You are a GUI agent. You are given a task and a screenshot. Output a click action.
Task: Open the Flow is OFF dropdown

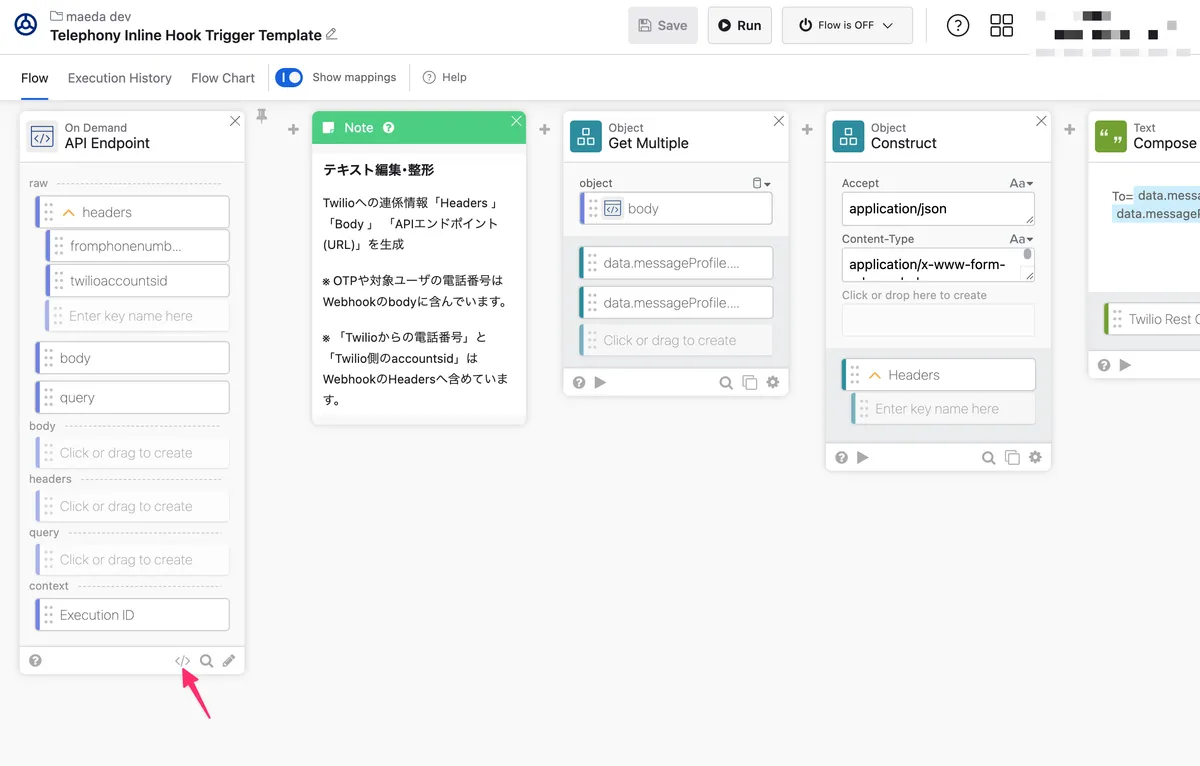[x=846, y=26]
